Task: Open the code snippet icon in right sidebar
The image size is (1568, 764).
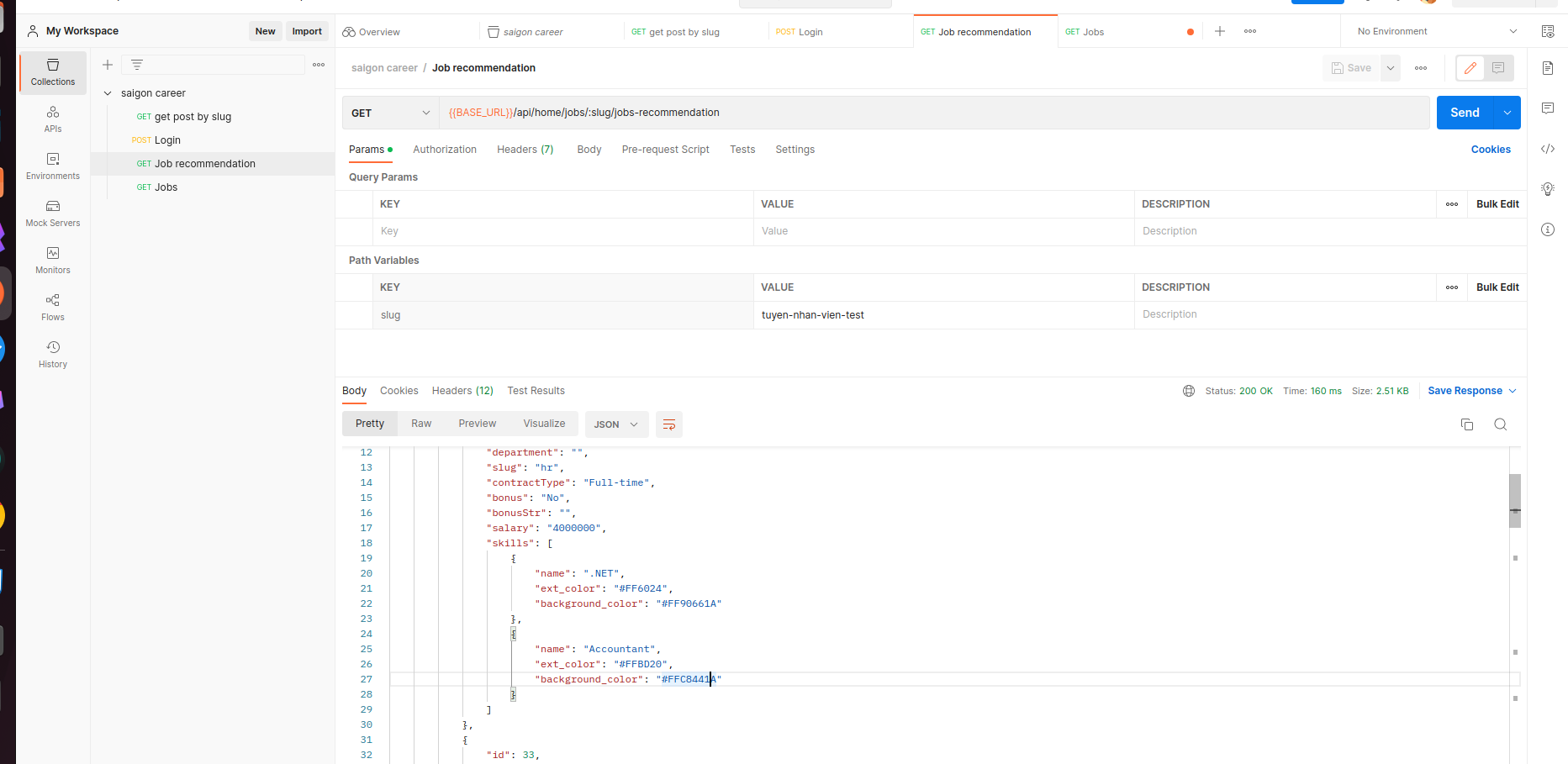Action: click(x=1547, y=149)
